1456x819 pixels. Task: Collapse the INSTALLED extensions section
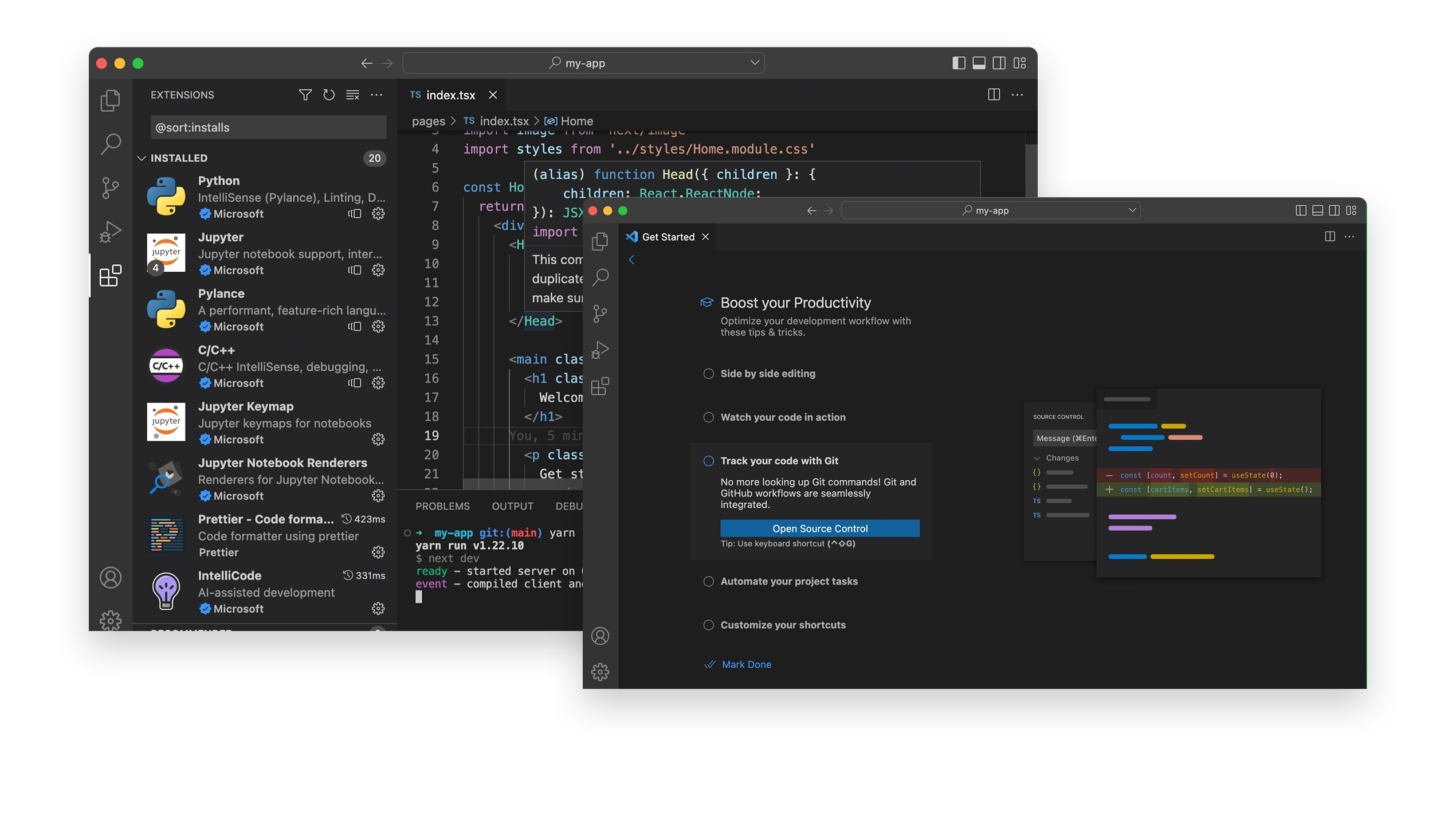(x=142, y=158)
